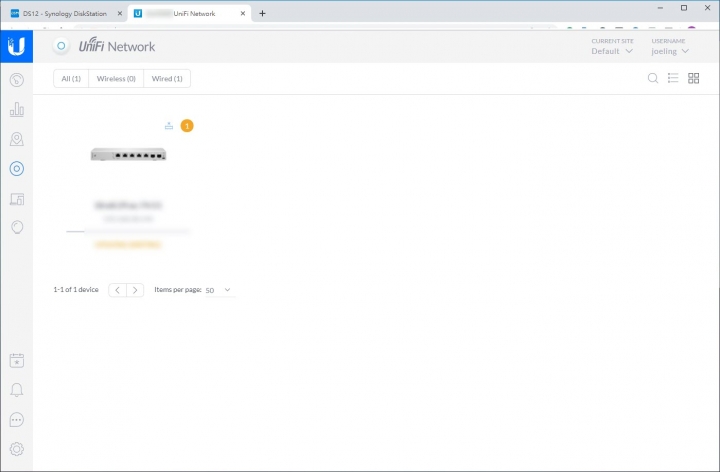Click the circular status indicator near UniFi logo
Screen dimensions: 720x472
[61, 46]
